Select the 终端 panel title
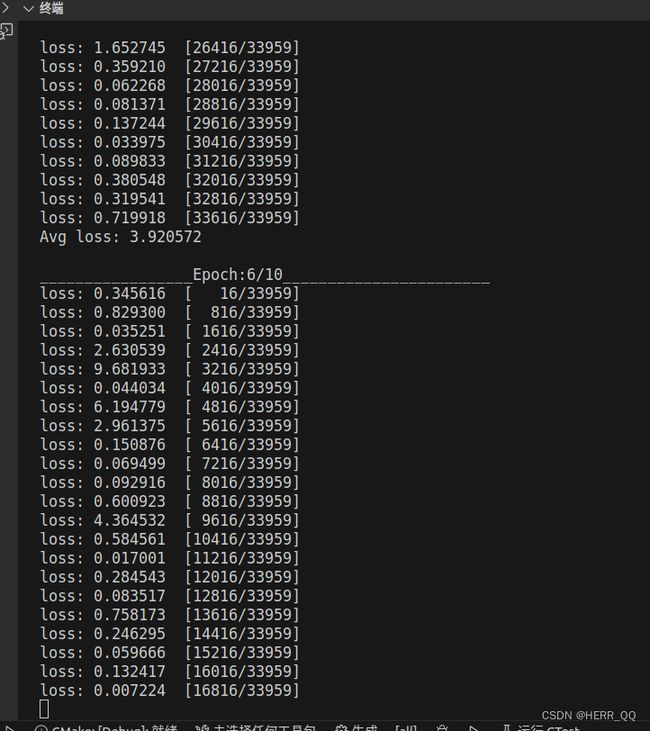Viewport: 650px width, 731px height. point(51,8)
